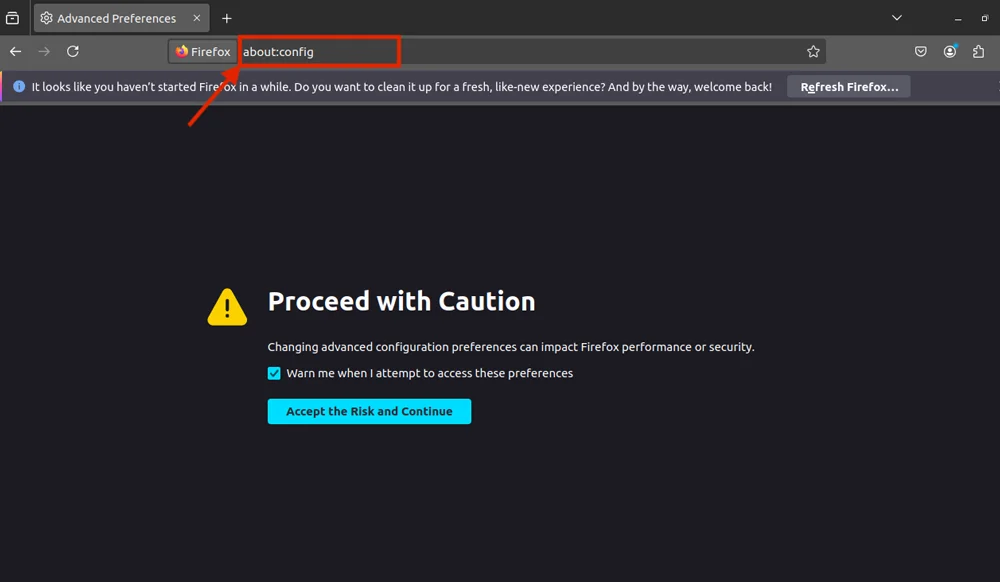Viewport: 1000px width, 582px height.
Task: Click 'Accept the Risk and Continue'
Action: point(369,411)
